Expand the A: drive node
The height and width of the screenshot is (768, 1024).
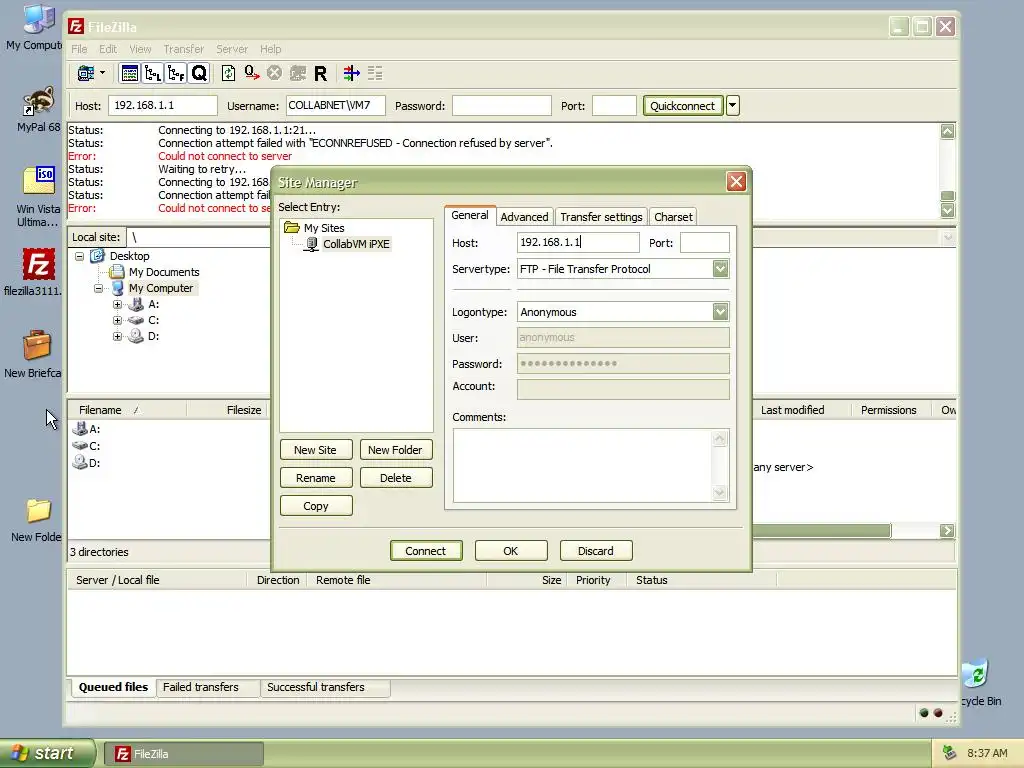[118, 304]
